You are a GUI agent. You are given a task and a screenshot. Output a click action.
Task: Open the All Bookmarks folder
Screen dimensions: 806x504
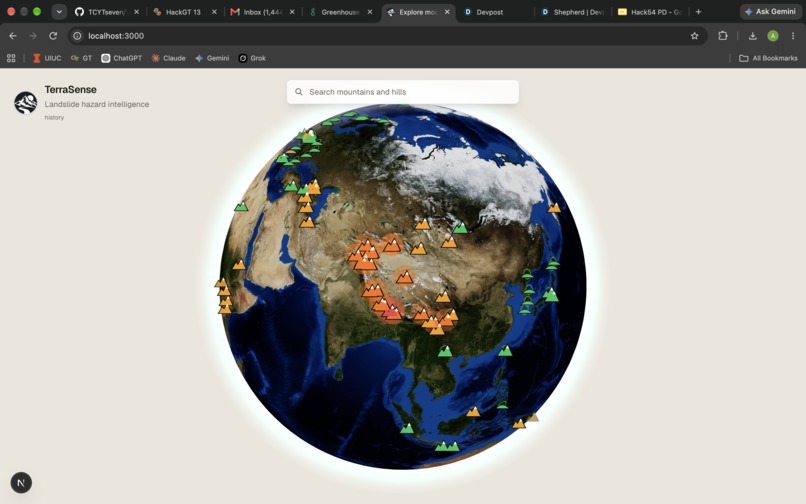(x=768, y=58)
